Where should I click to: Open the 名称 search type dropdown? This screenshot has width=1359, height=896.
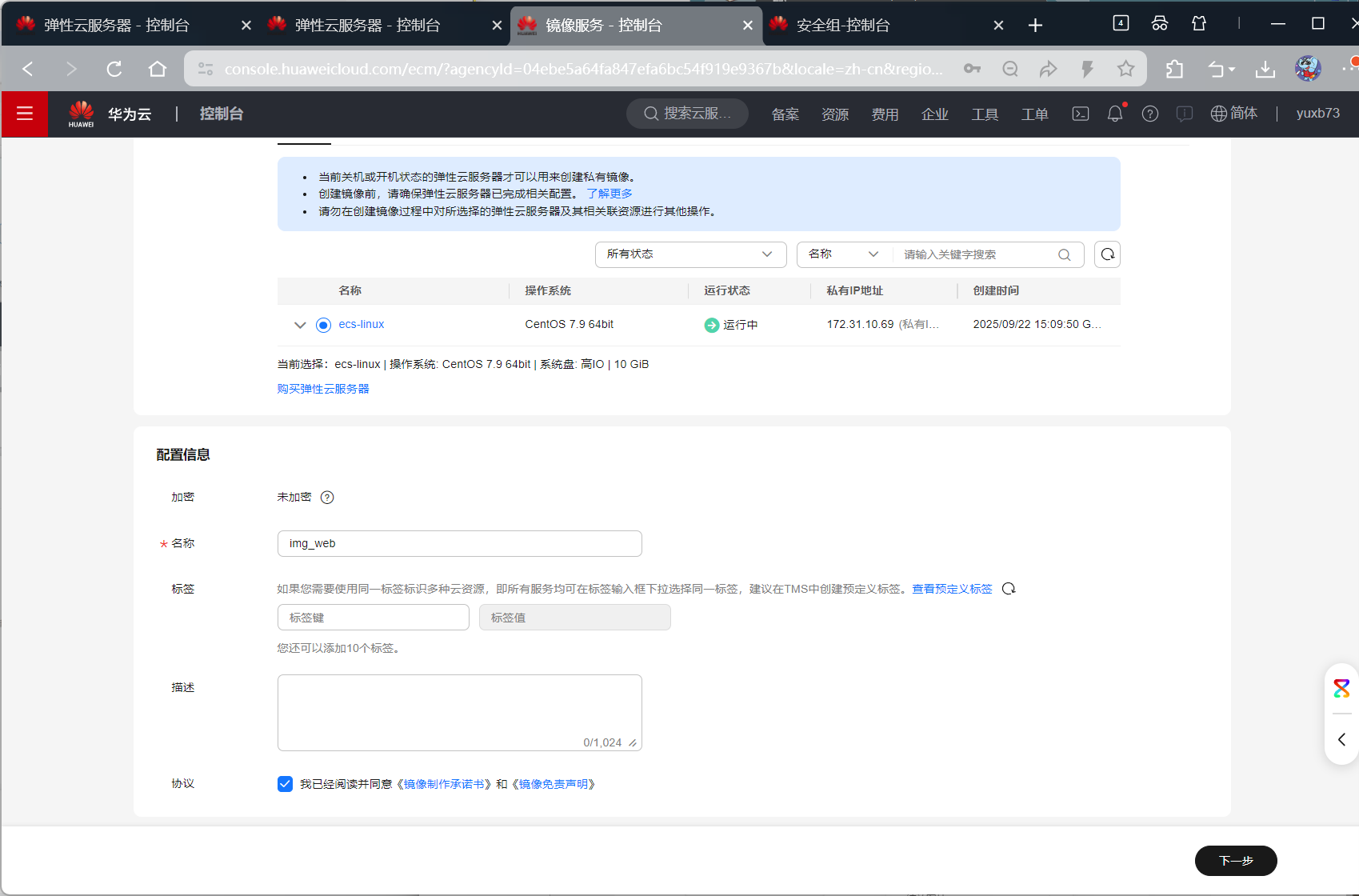coord(844,254)
